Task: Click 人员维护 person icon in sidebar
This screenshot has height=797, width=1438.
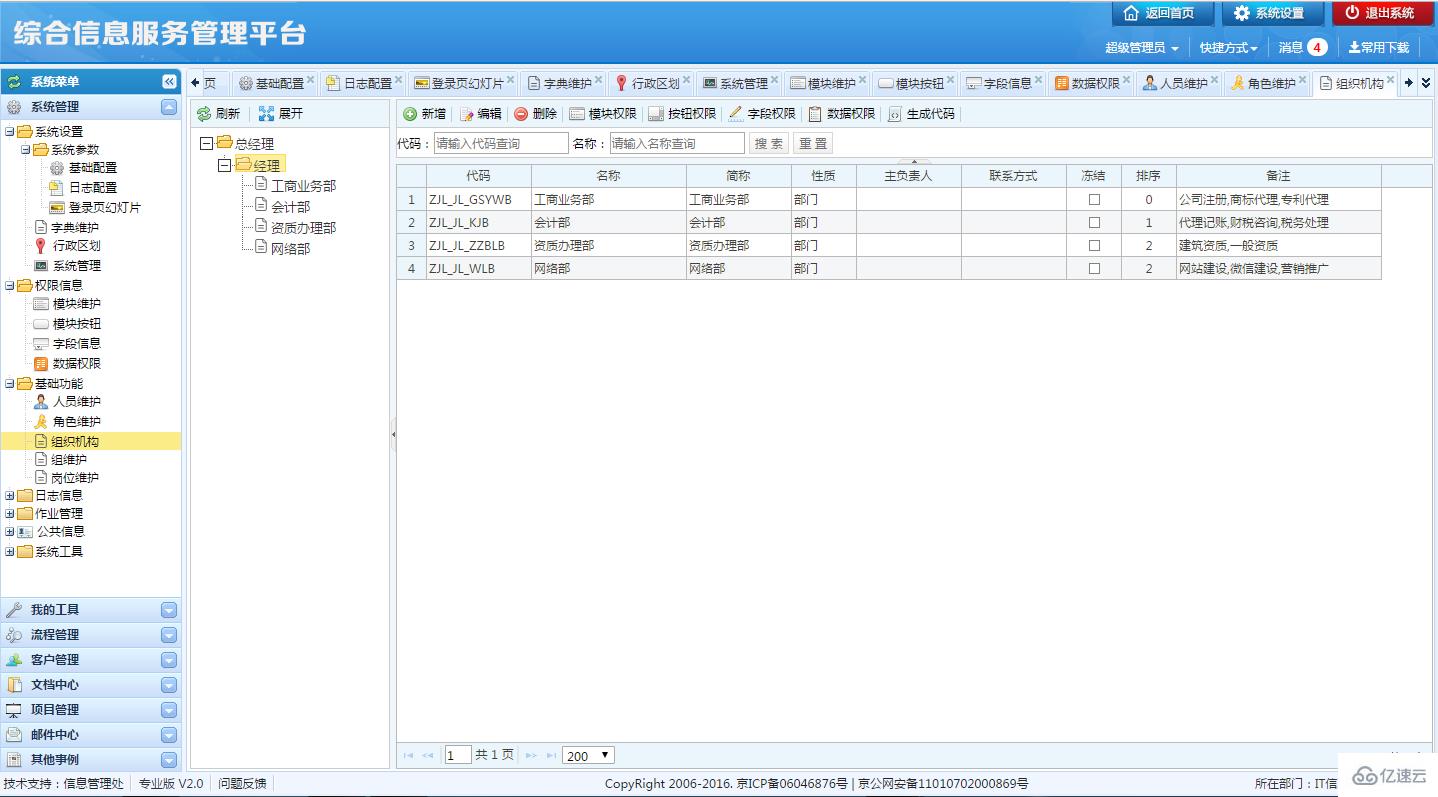Action: [41, 402]
